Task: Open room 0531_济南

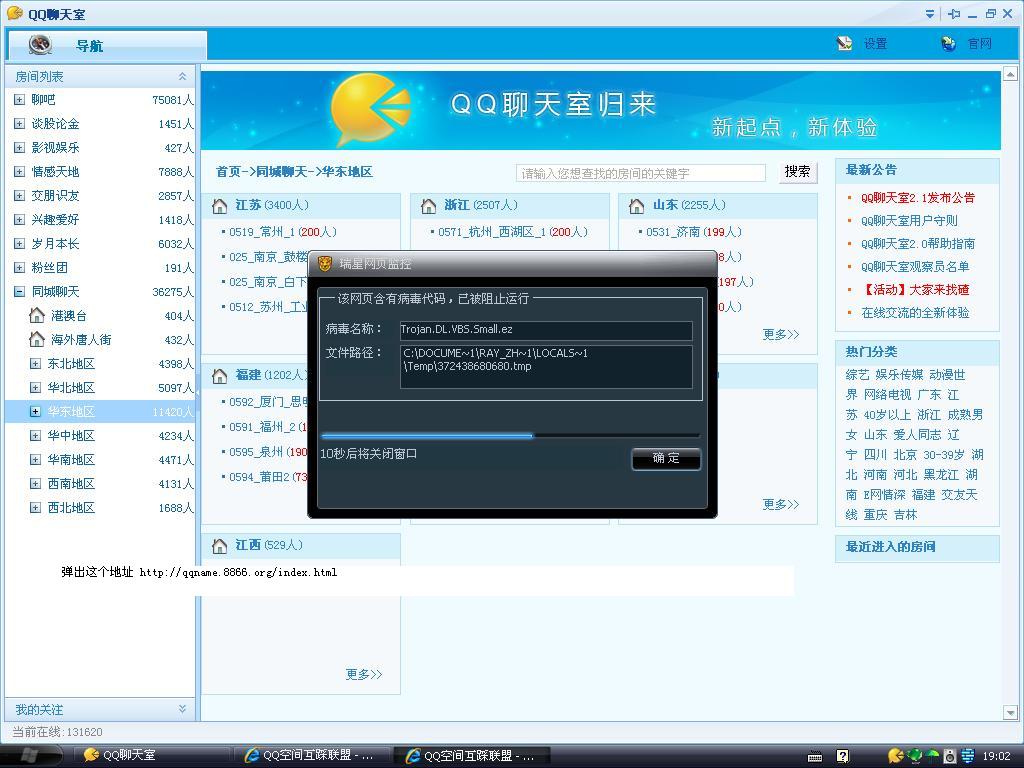Action: click(x=694, y=232)
